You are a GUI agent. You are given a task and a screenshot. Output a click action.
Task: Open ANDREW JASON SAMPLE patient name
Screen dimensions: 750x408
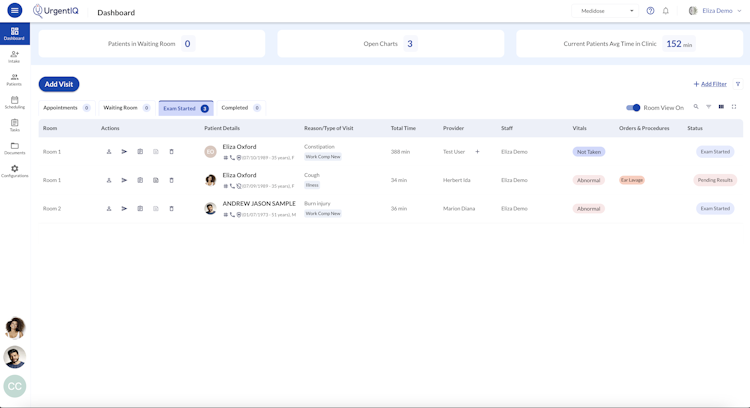(259, 203)
